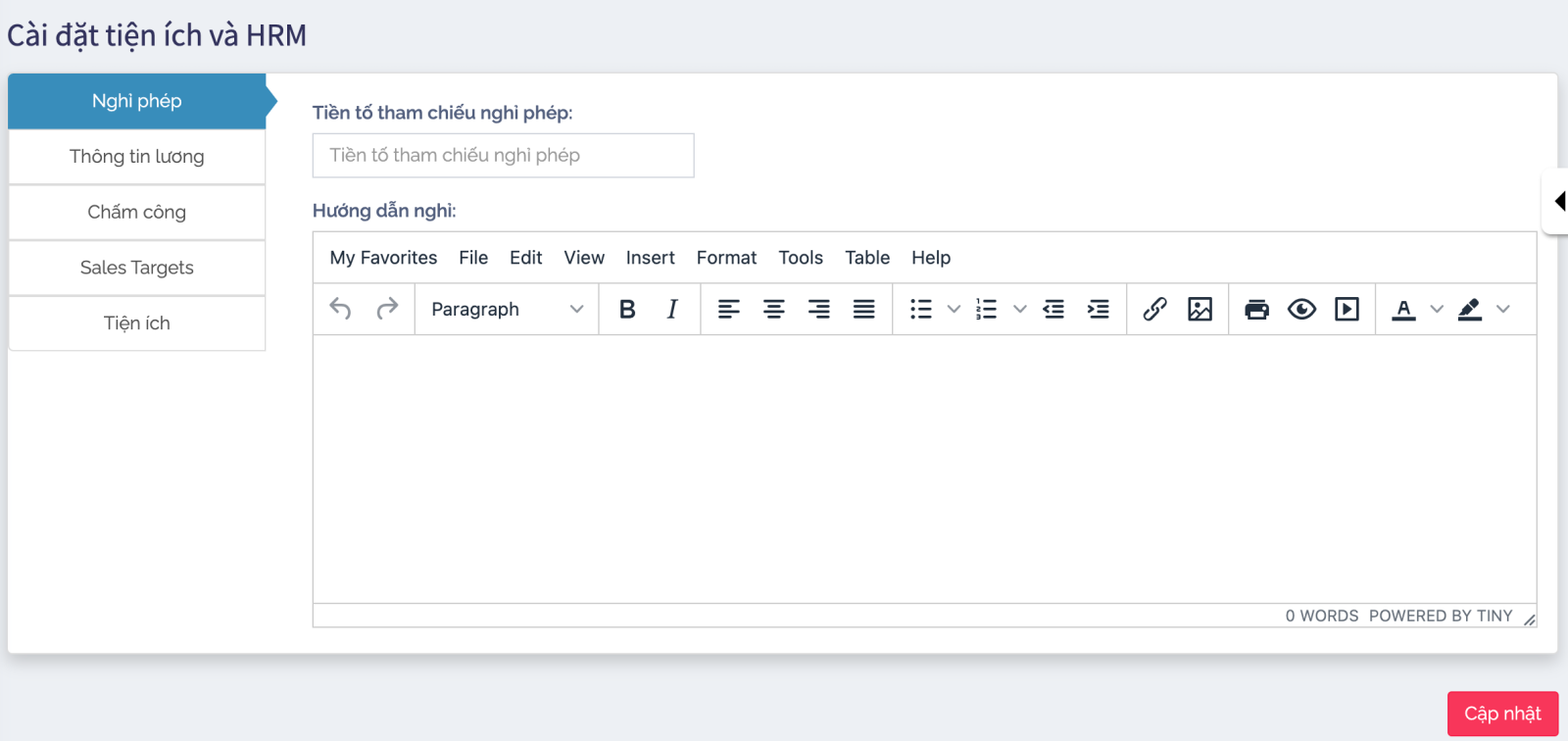Open the insert image tool
The image size is (1568, 741).
point(1200,309)
